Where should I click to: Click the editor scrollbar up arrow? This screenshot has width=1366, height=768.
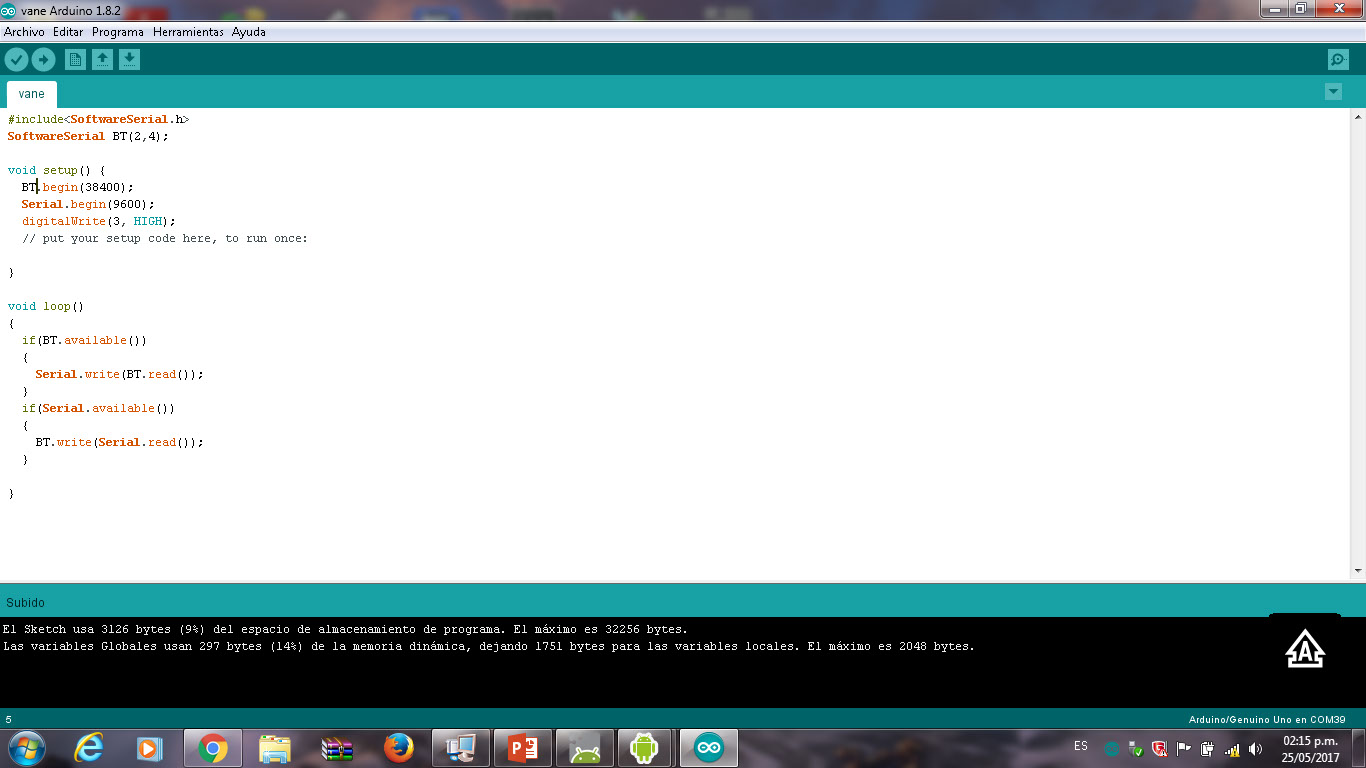1358,117
